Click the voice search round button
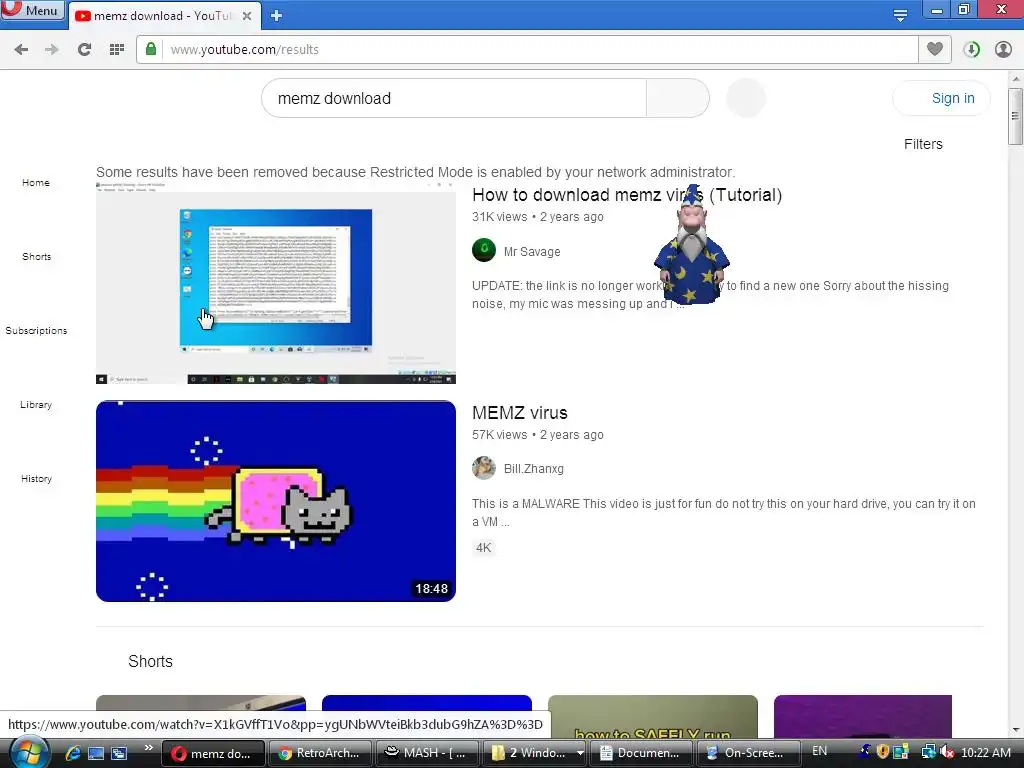 click(746, 99)
